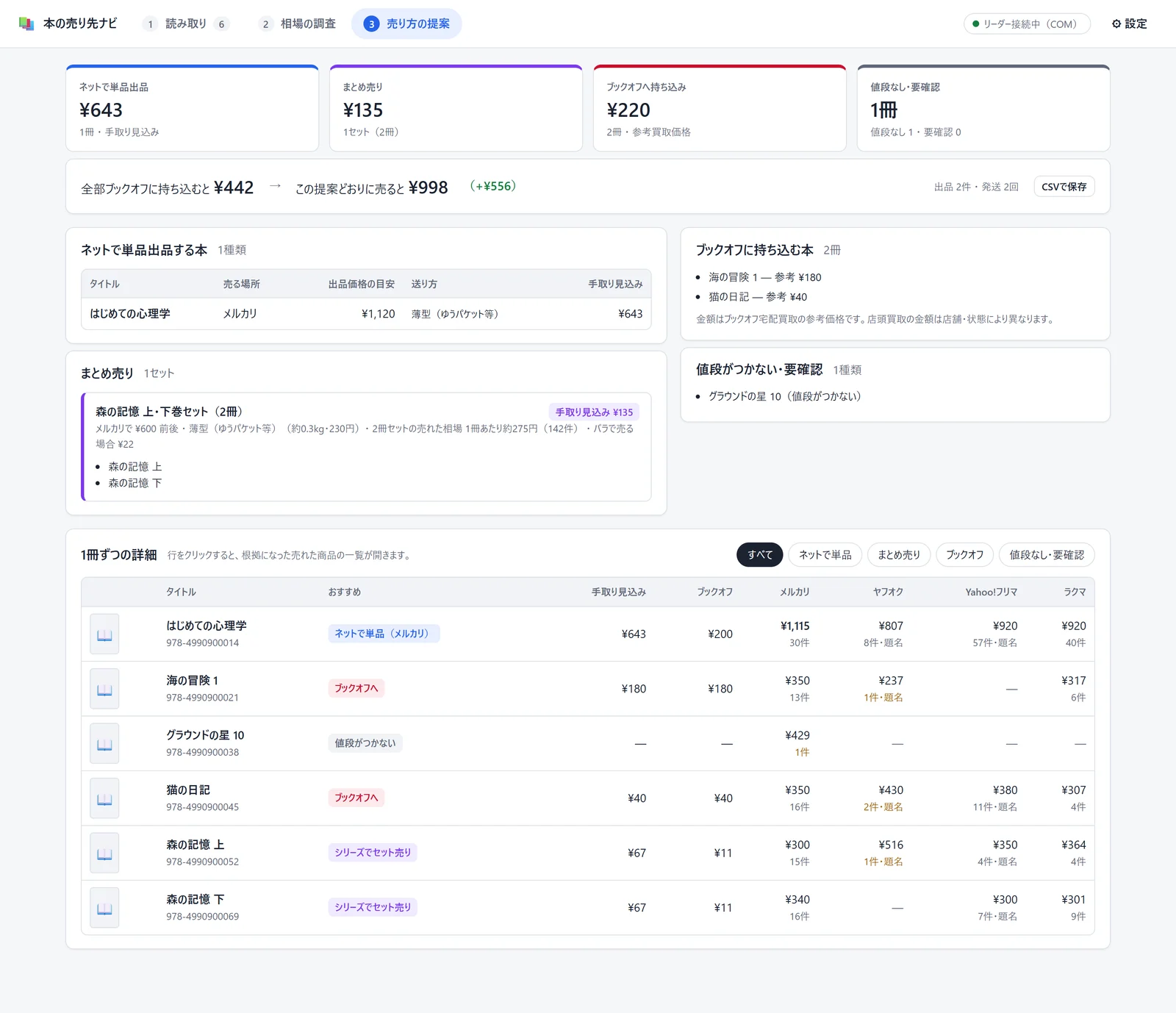The height and width of the screenshot is (1013, 1176).
Task: Click ブックオフへ badge in 海の冒険 1 row
Action: 356,688
